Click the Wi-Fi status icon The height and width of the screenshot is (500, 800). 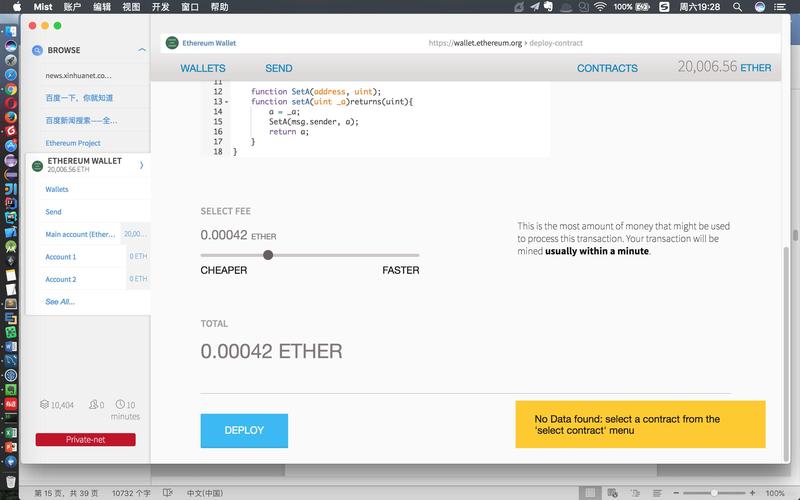point(600,7)
